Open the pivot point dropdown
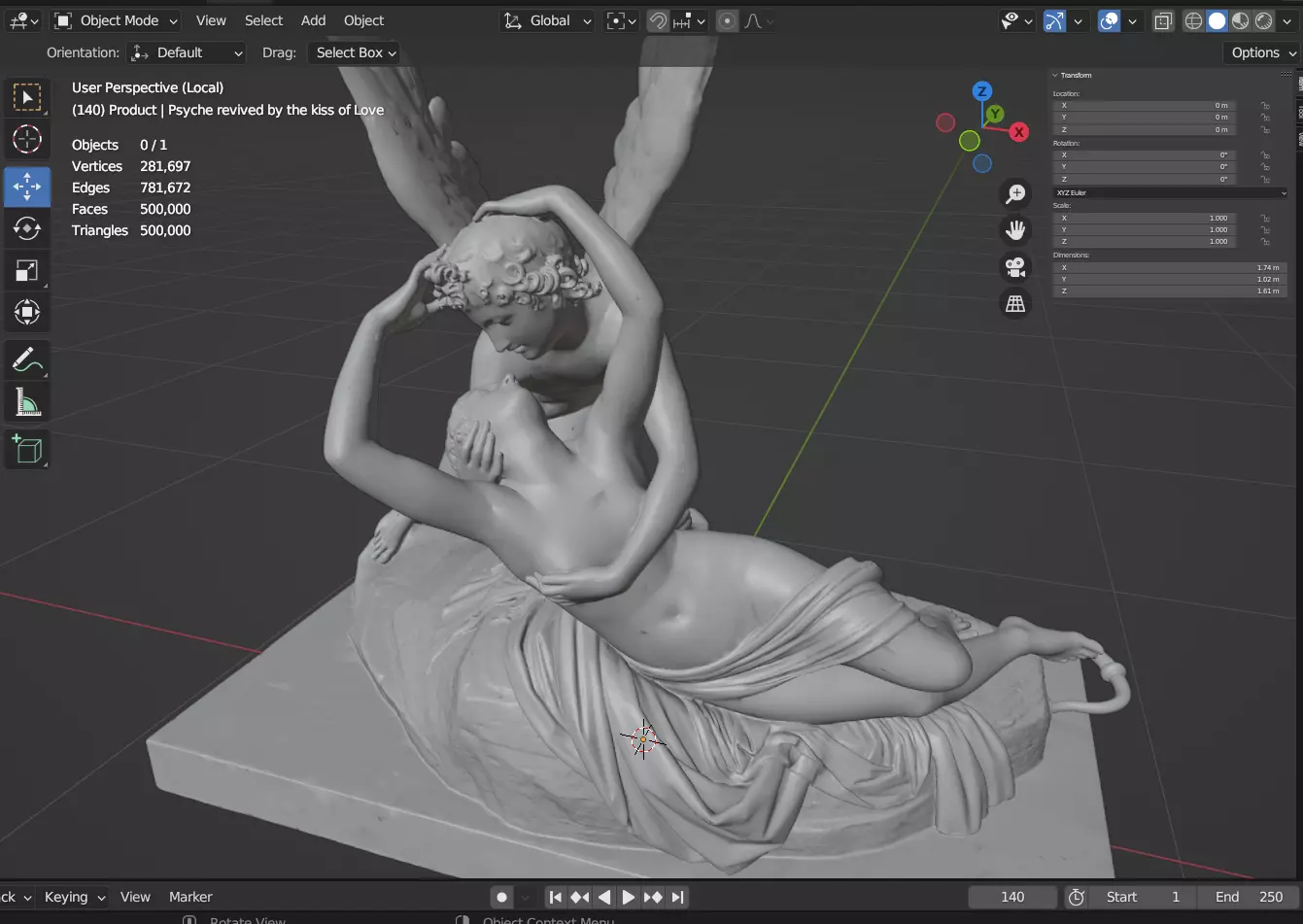Screen dimensions: 1303x924 point(621,20)
